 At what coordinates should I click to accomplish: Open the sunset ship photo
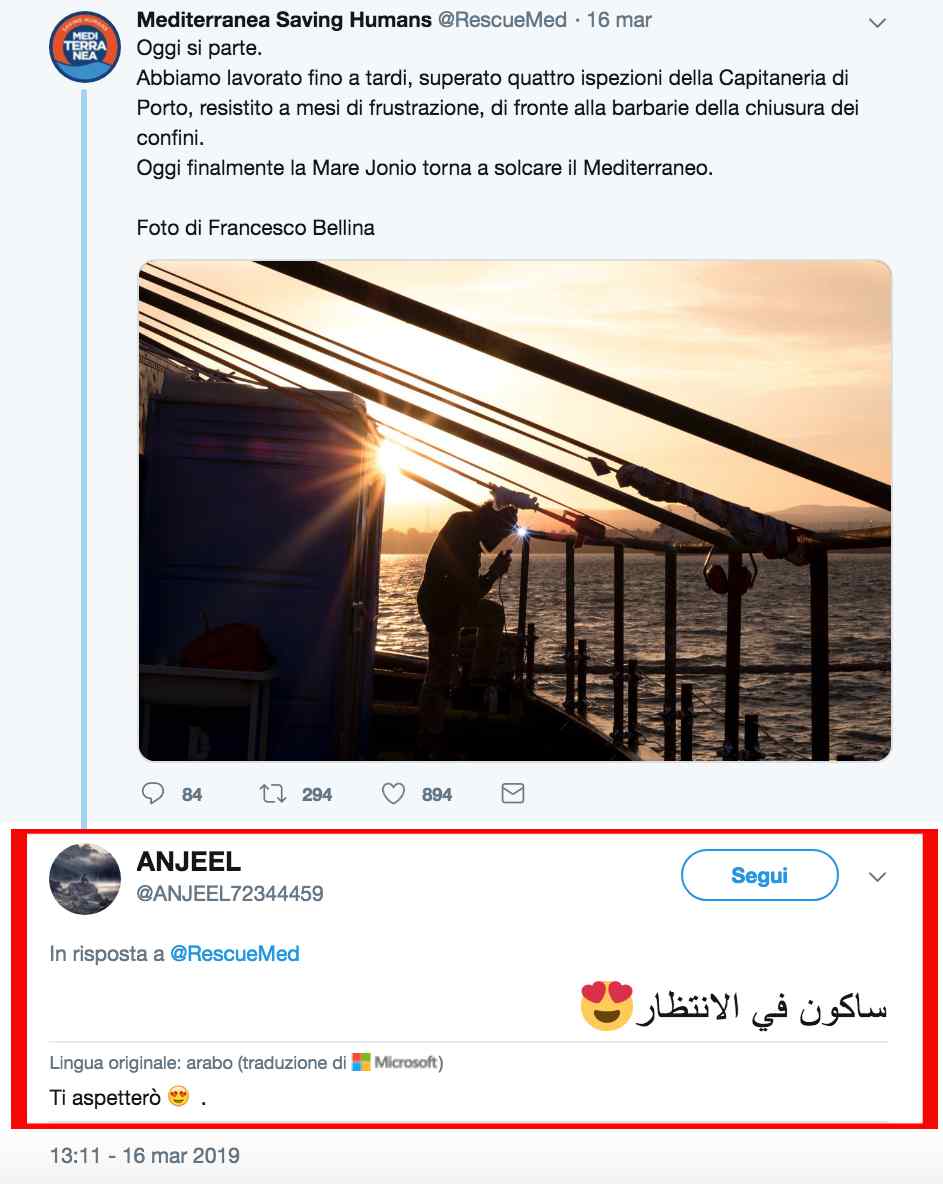(514, 510)
